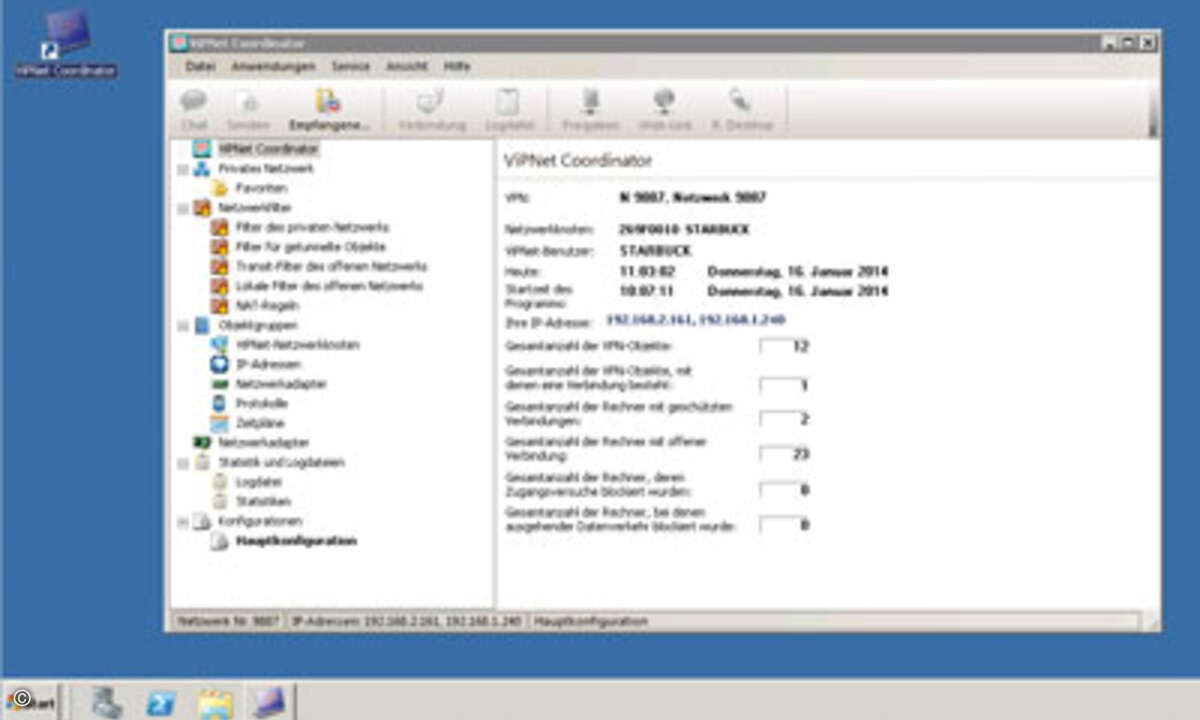Viewport: 1200px width, 720px height.
Task: Open the Ansicht menu
Action: pyautogui.click(x=407, y=67)
